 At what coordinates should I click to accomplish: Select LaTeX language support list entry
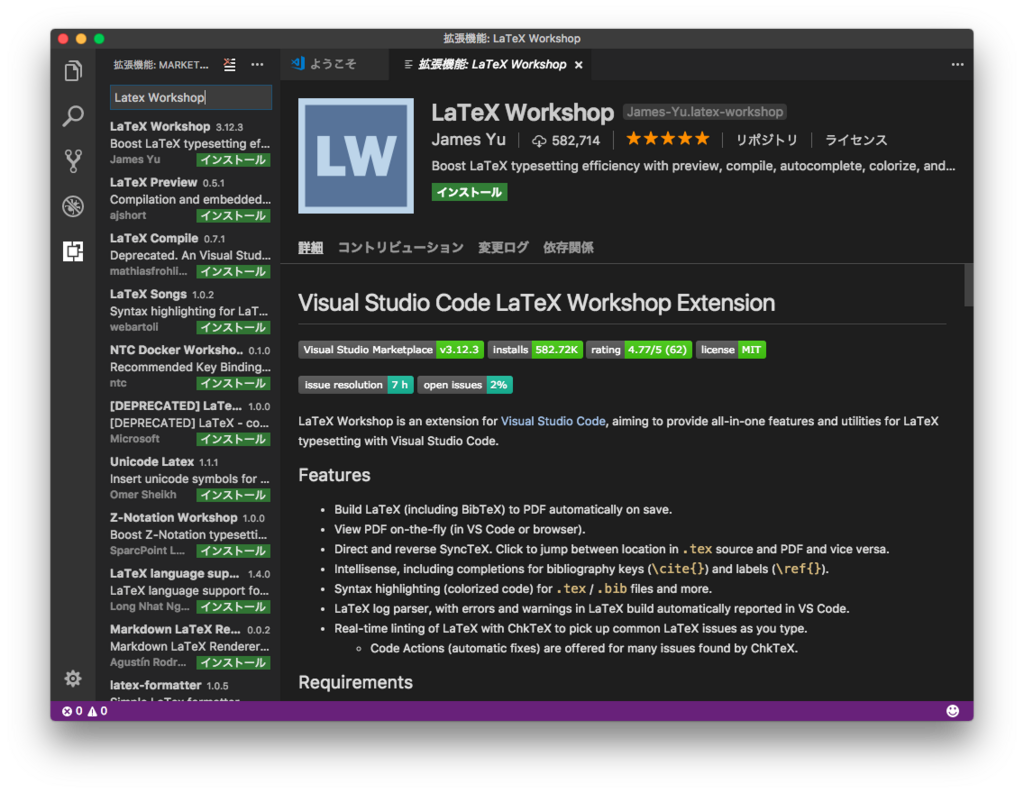[190, 590]
